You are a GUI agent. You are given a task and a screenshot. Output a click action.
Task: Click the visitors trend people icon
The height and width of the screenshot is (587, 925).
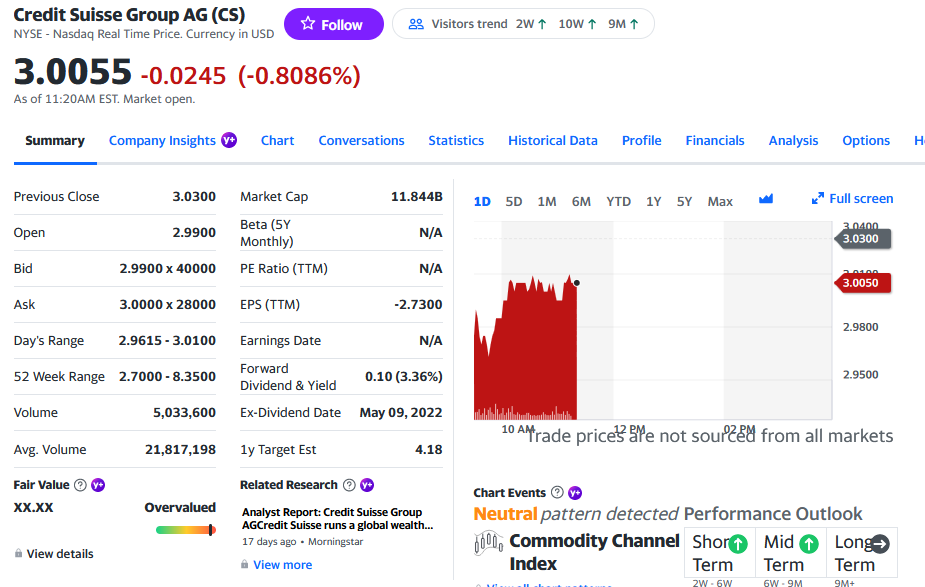coord(416,24)
